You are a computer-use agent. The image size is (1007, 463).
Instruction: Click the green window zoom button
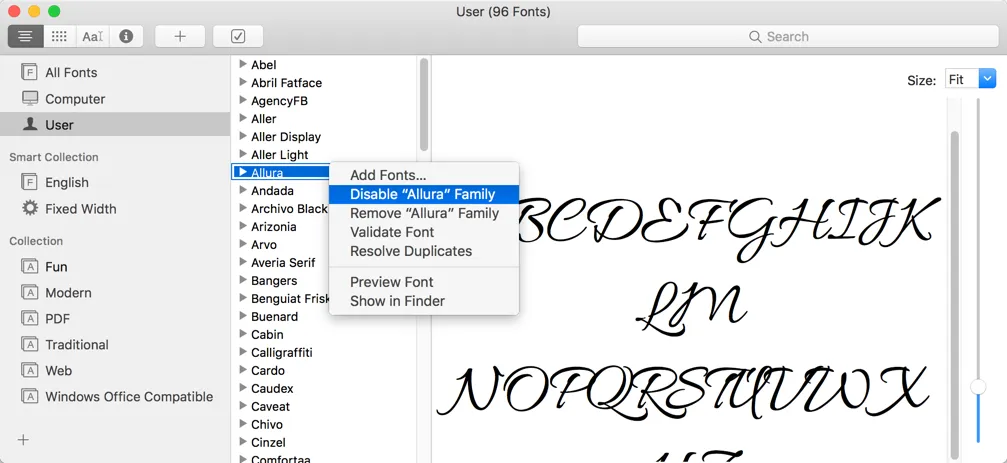tap(54, 11)
